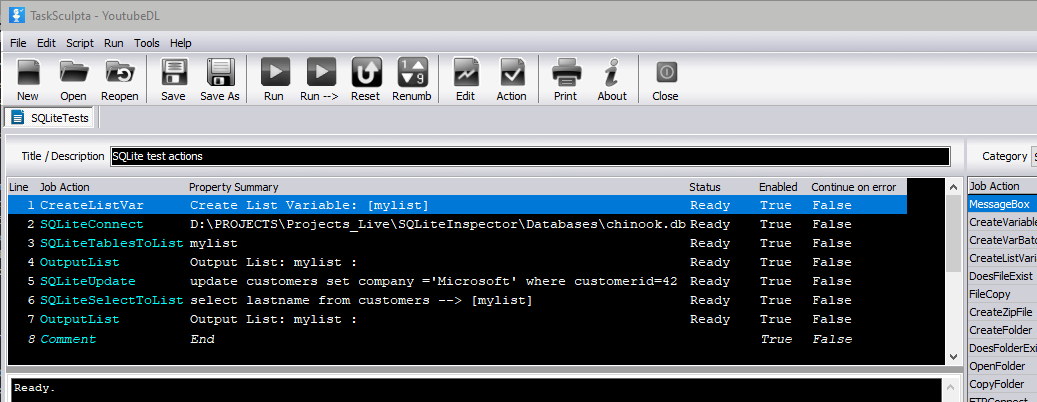Click the Save As toolbar icon
This screenshot has width=1037, height=402.
coord(220,72)
